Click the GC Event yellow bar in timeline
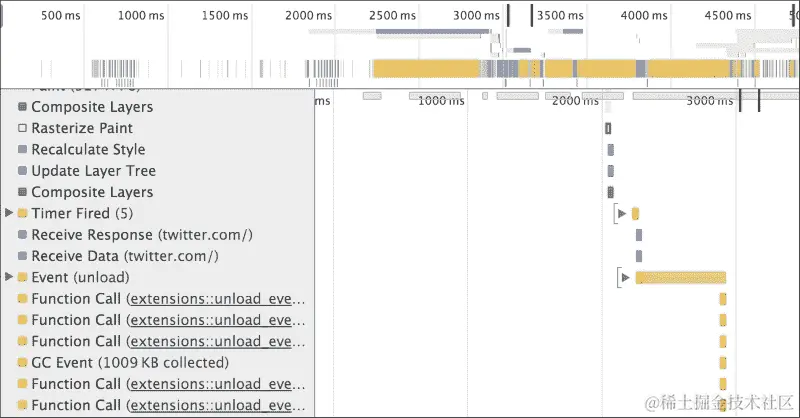This screenshot has height=418, width=800. click(x=723, y=363)
